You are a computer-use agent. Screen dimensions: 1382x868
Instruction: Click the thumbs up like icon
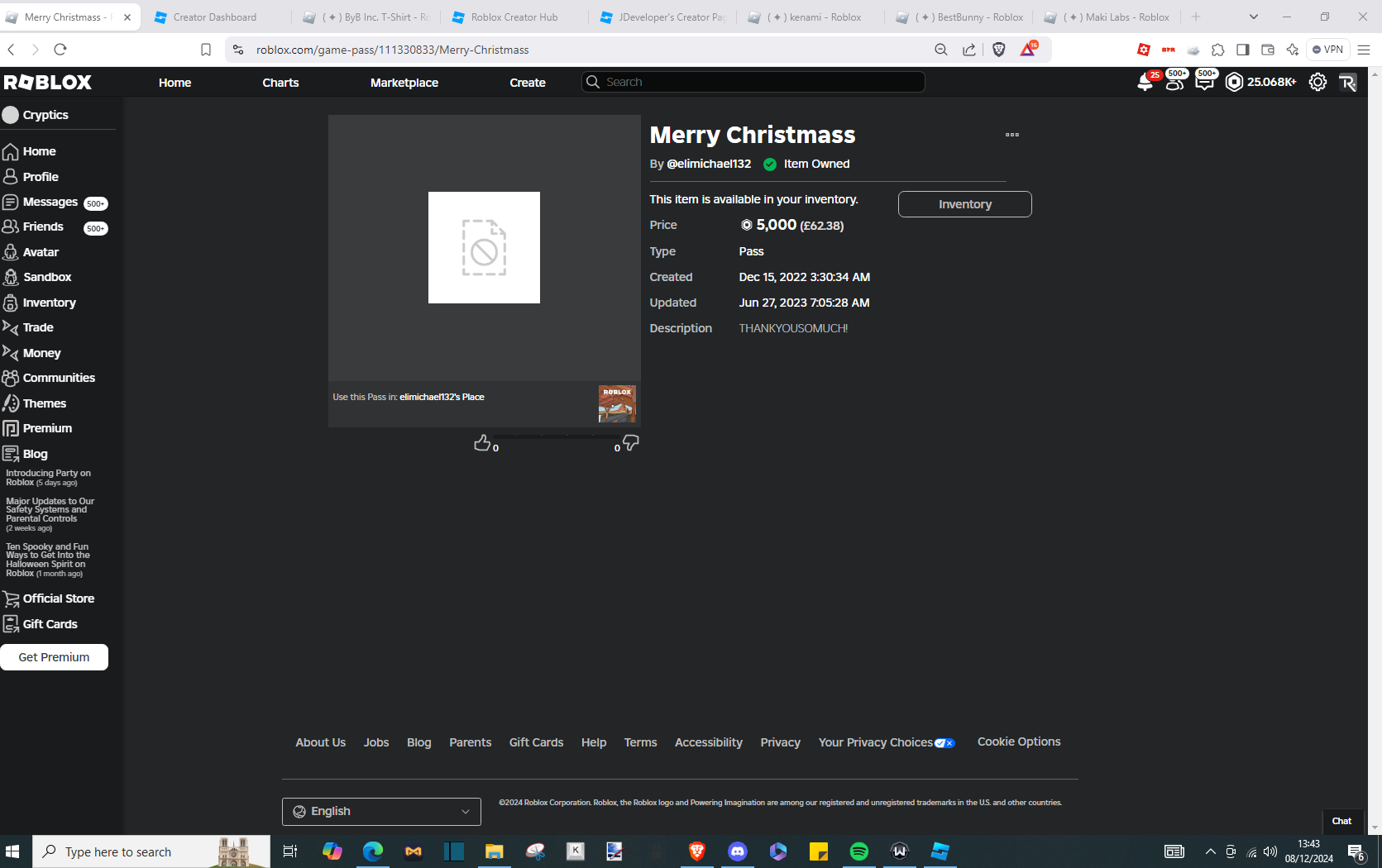point(482,443)
